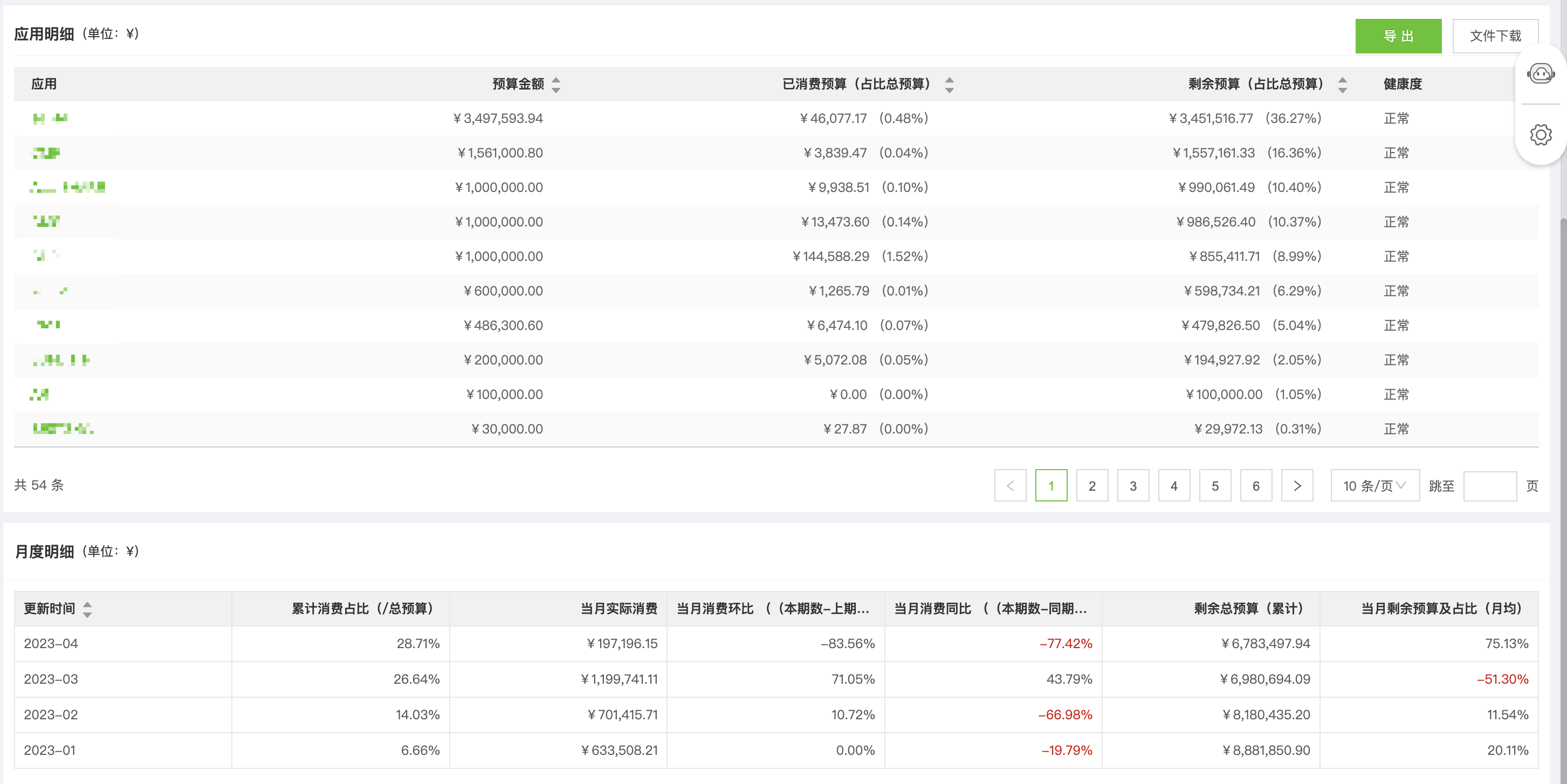Select the 2023-04 monthly row
This screenshot has height=784, width=1567.
[x=51, y=643]
